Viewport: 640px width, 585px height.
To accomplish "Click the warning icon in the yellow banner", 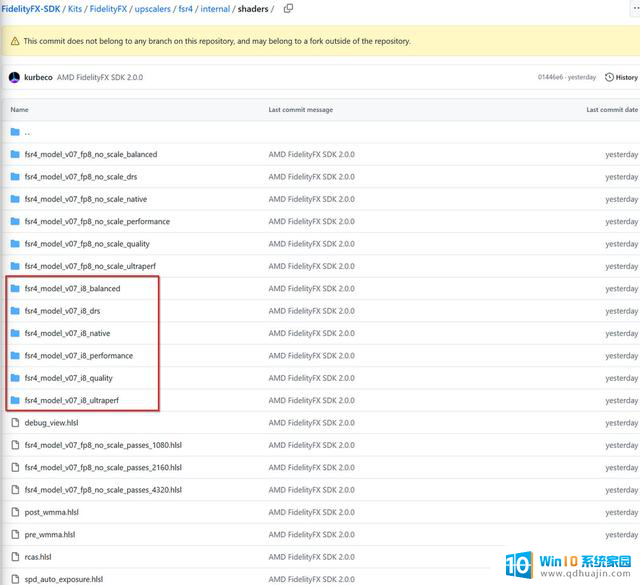I will click(15, 41).
